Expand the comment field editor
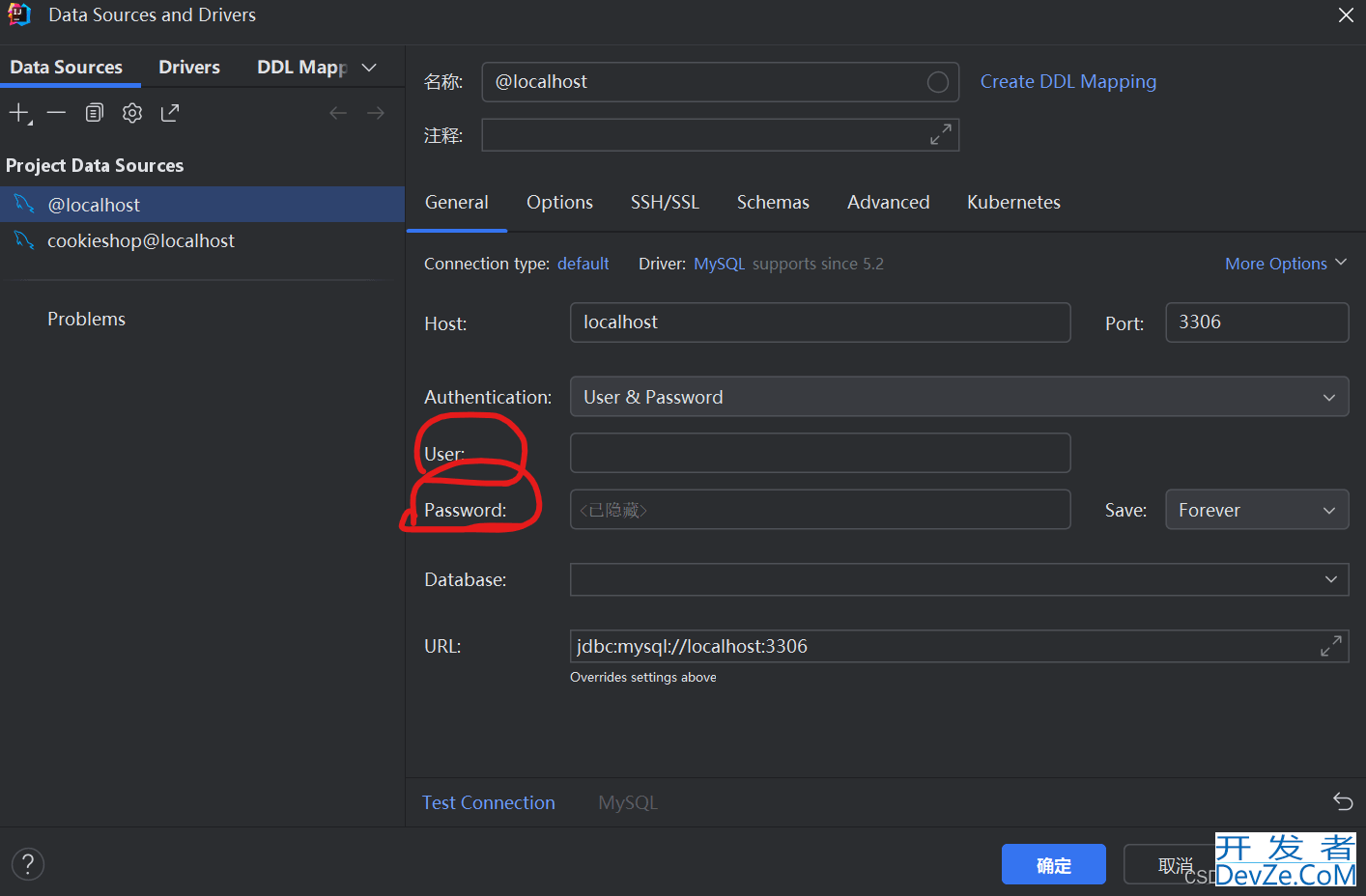 [x=940, y=134]
